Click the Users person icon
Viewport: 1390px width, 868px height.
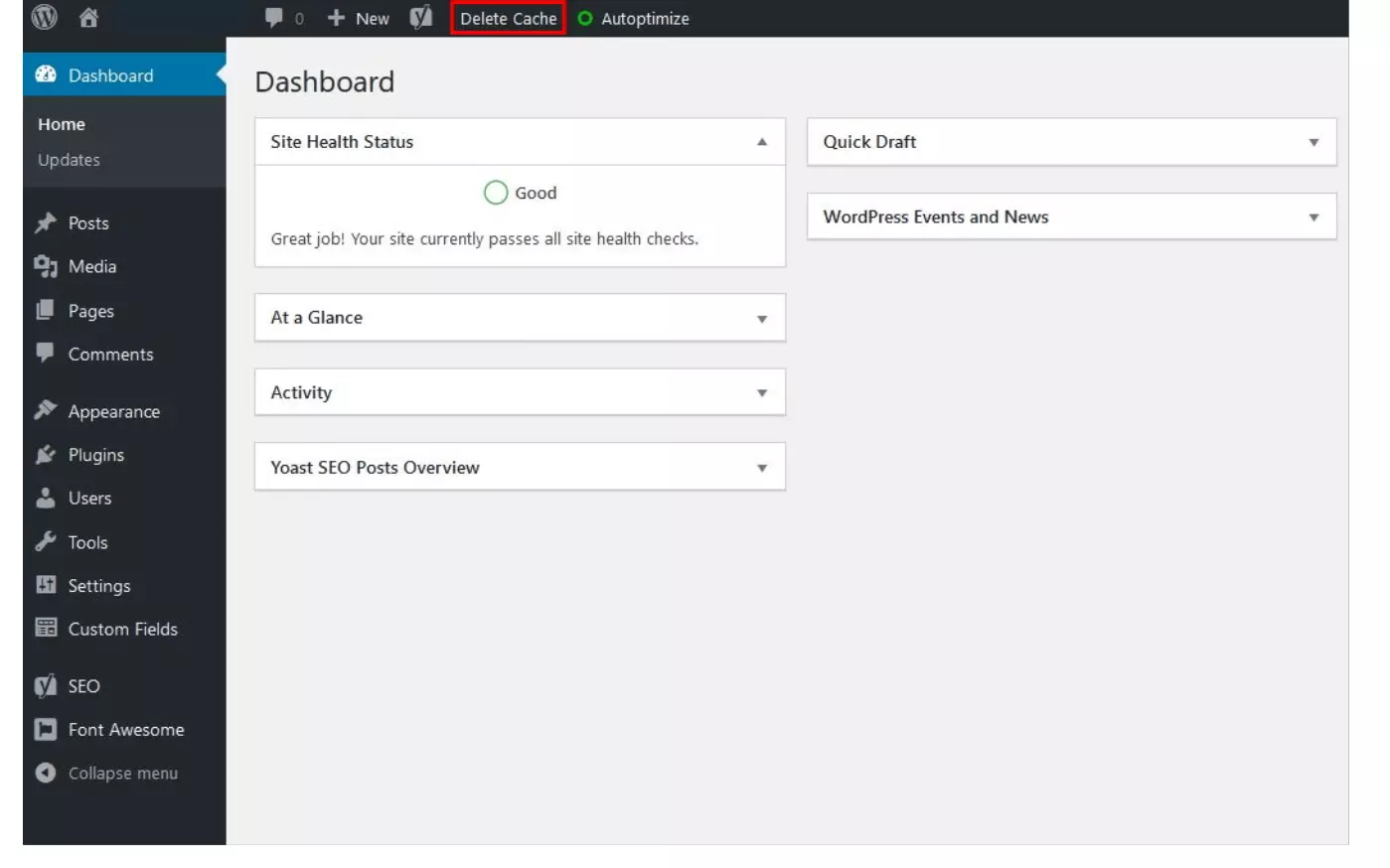[46, 498]
